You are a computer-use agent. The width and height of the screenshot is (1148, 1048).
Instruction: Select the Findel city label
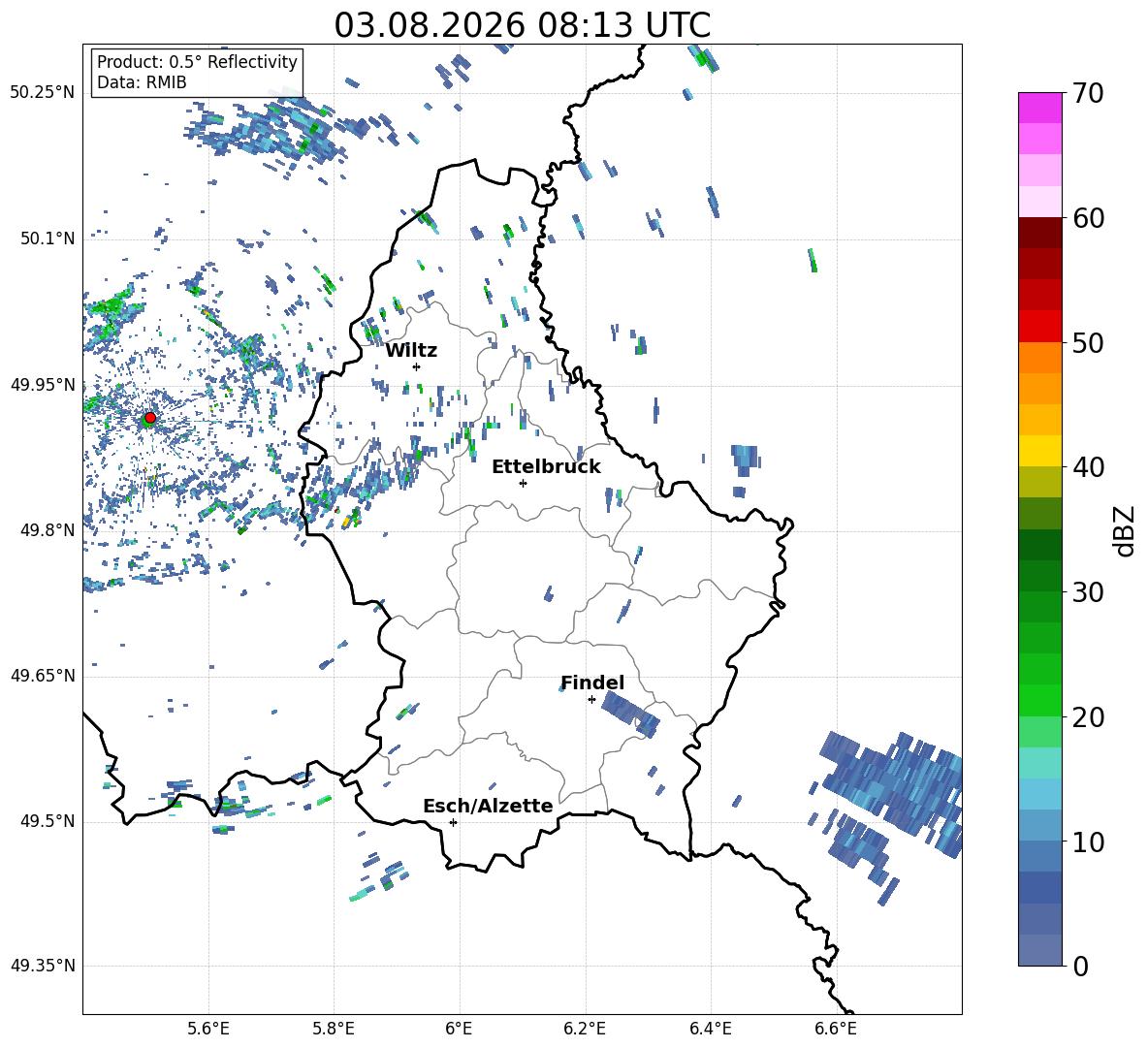592,683
